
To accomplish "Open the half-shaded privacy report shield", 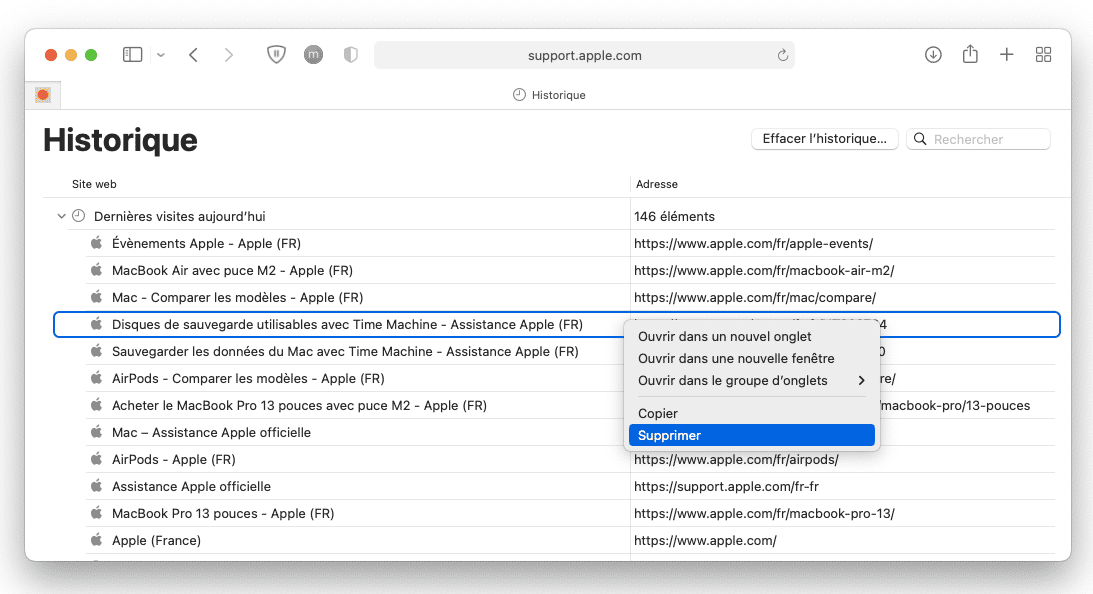I will point(351,54).
